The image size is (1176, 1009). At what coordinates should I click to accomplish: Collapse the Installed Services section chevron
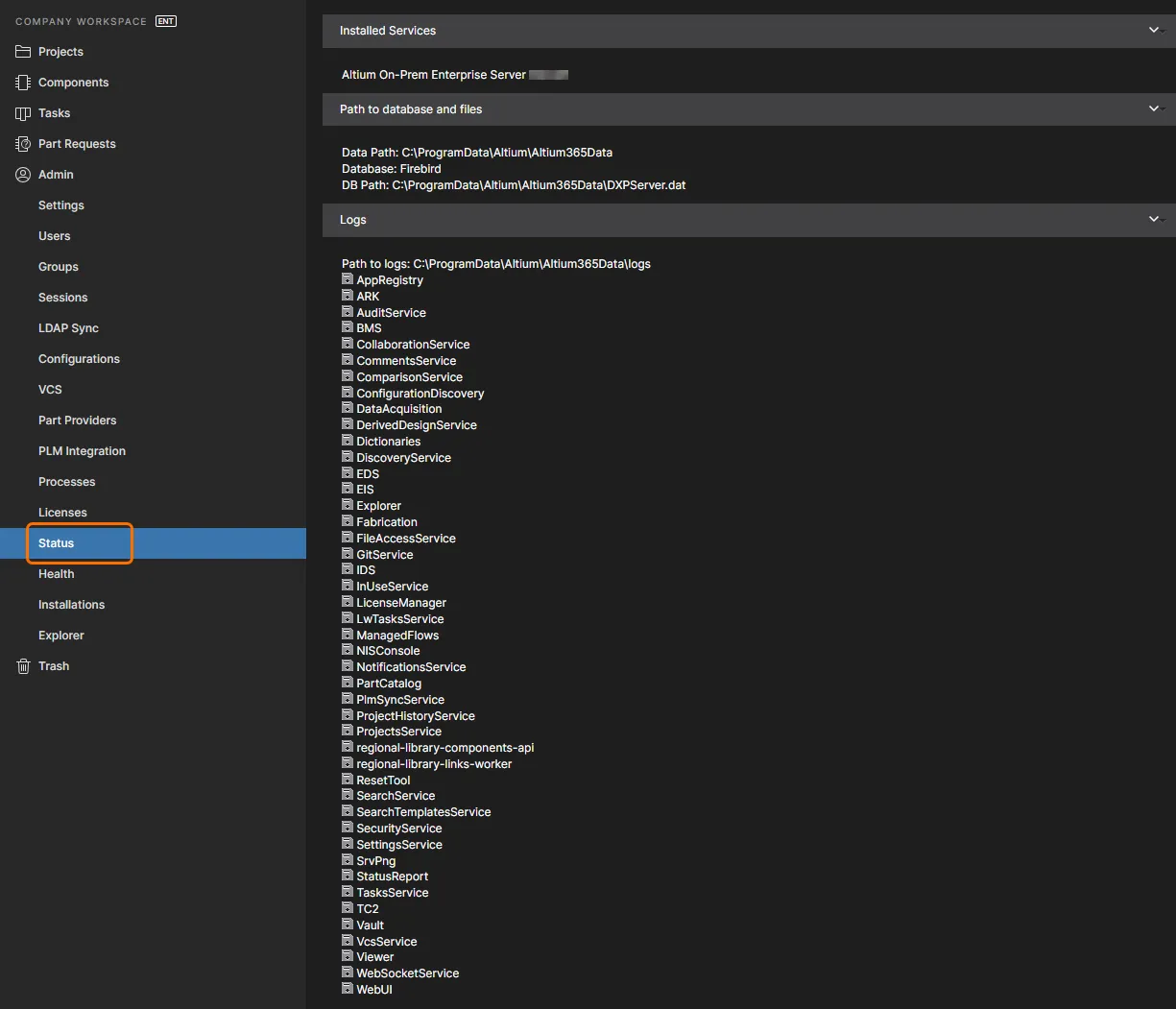click(x=1155, y=31)
